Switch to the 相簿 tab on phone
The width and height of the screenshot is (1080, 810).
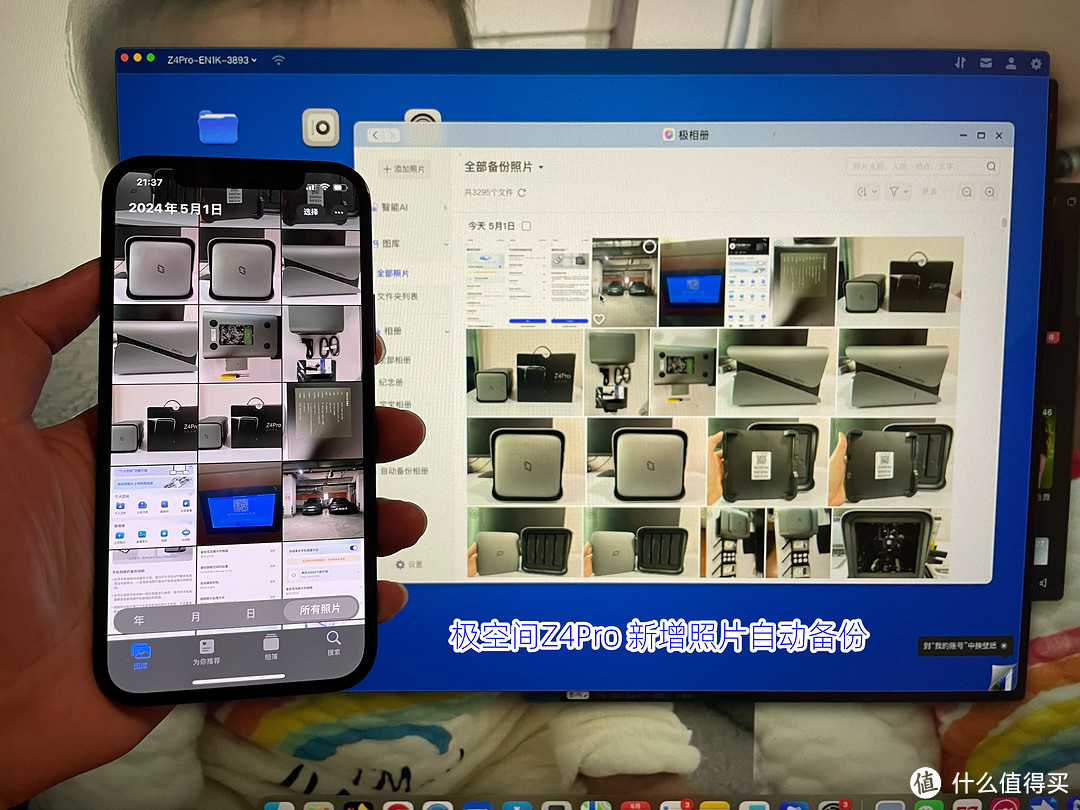click(271, 648)
